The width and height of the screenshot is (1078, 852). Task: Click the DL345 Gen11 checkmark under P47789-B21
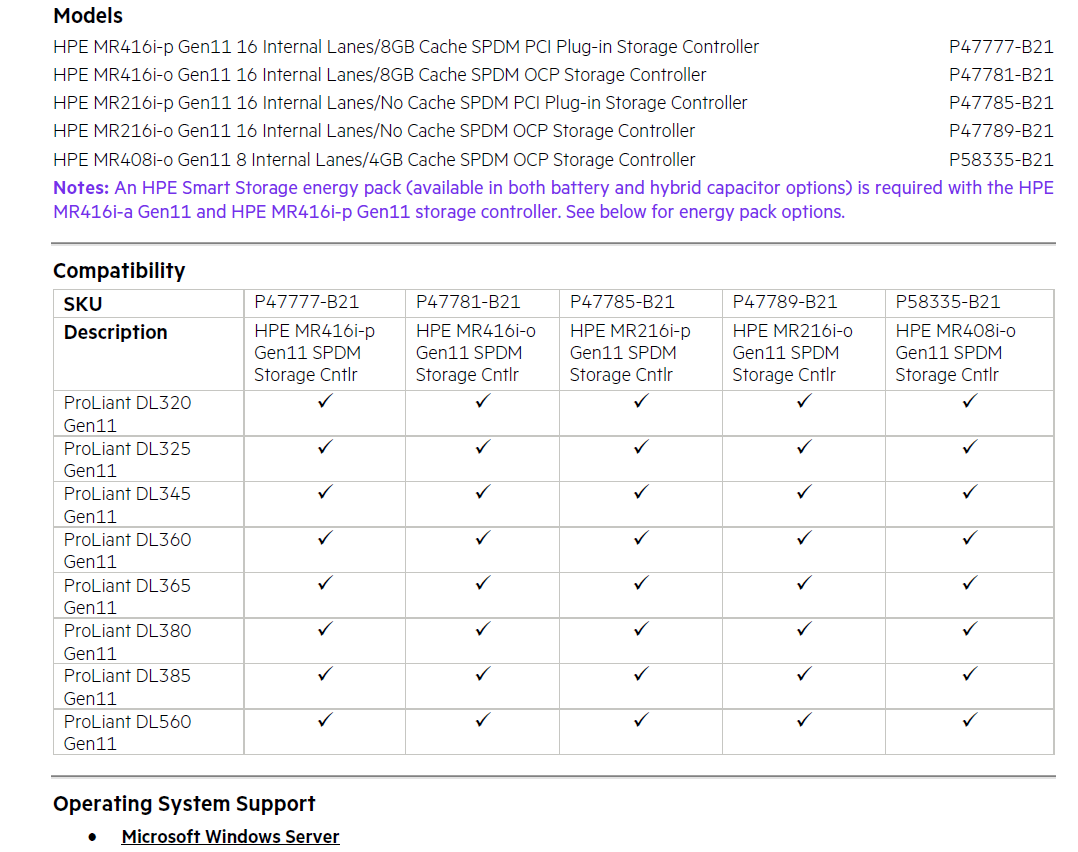pyautogui.click(x=804, y=492)
